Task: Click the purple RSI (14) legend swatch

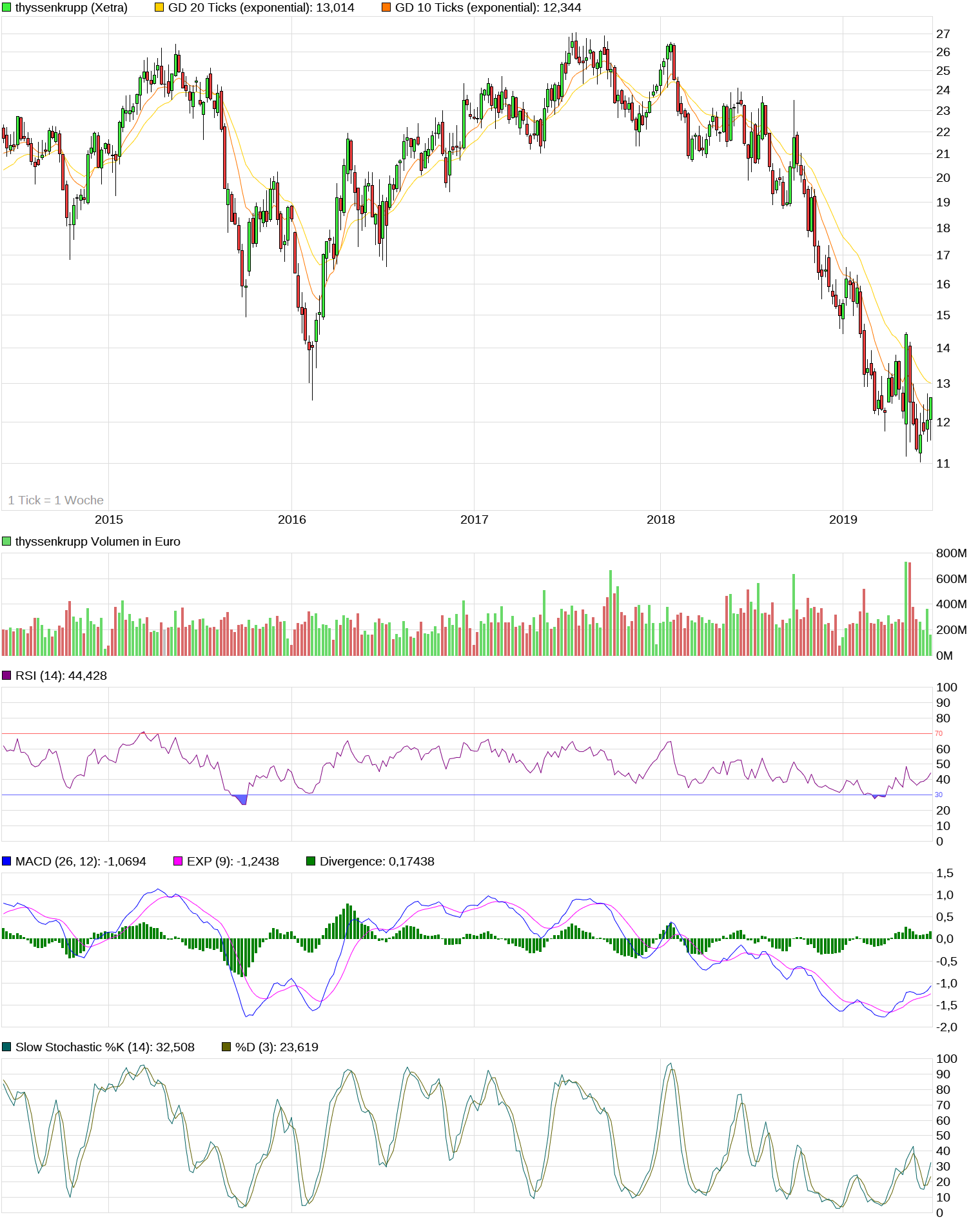Action: click(x=6, y=676)
